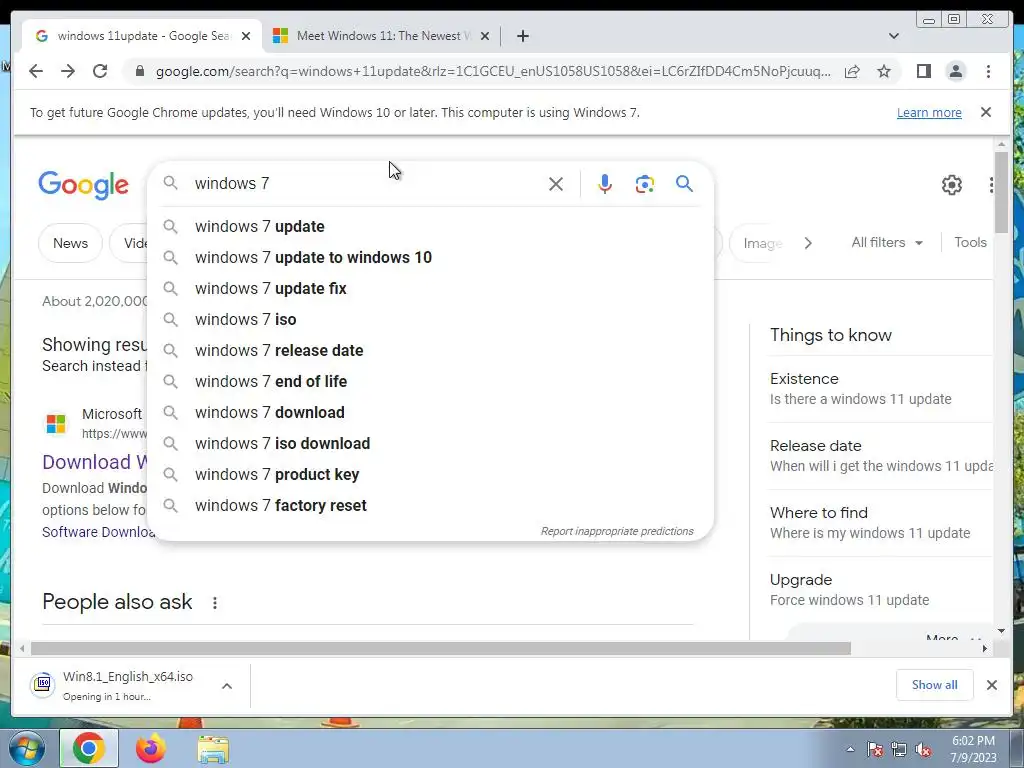1024x768 pixels.
Task: Choose suggestion windows 7 update
Action: pyautogui.click(x=431, y=227)
